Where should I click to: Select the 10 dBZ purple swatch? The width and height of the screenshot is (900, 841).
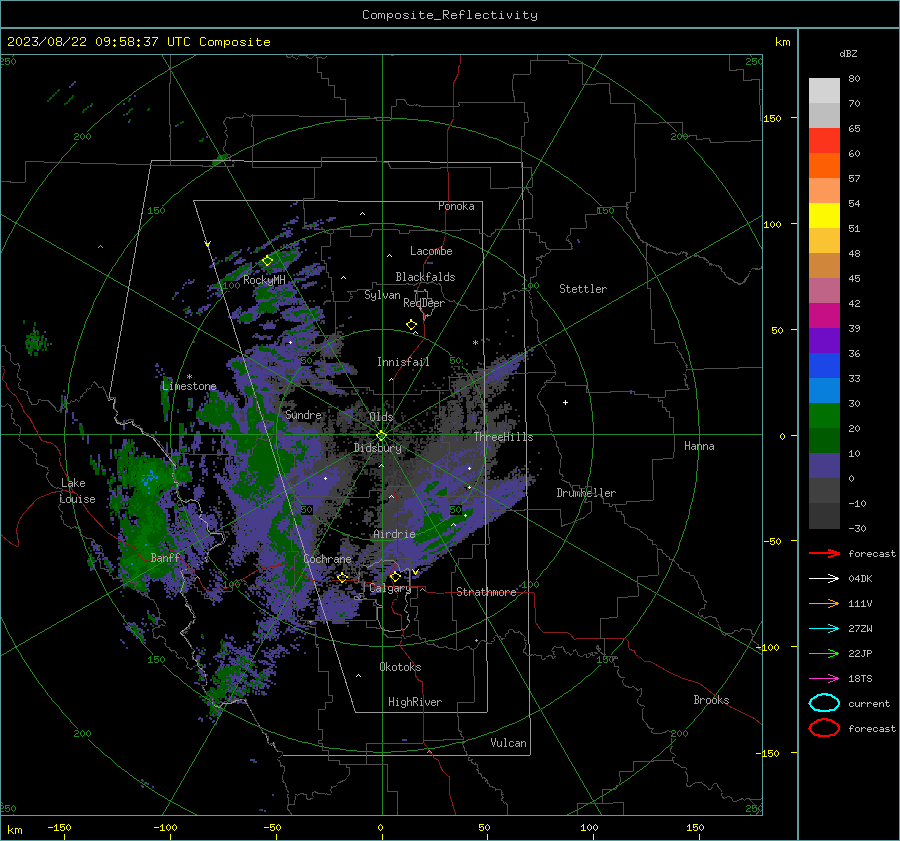pyautogui.click(x=824, y=465)
